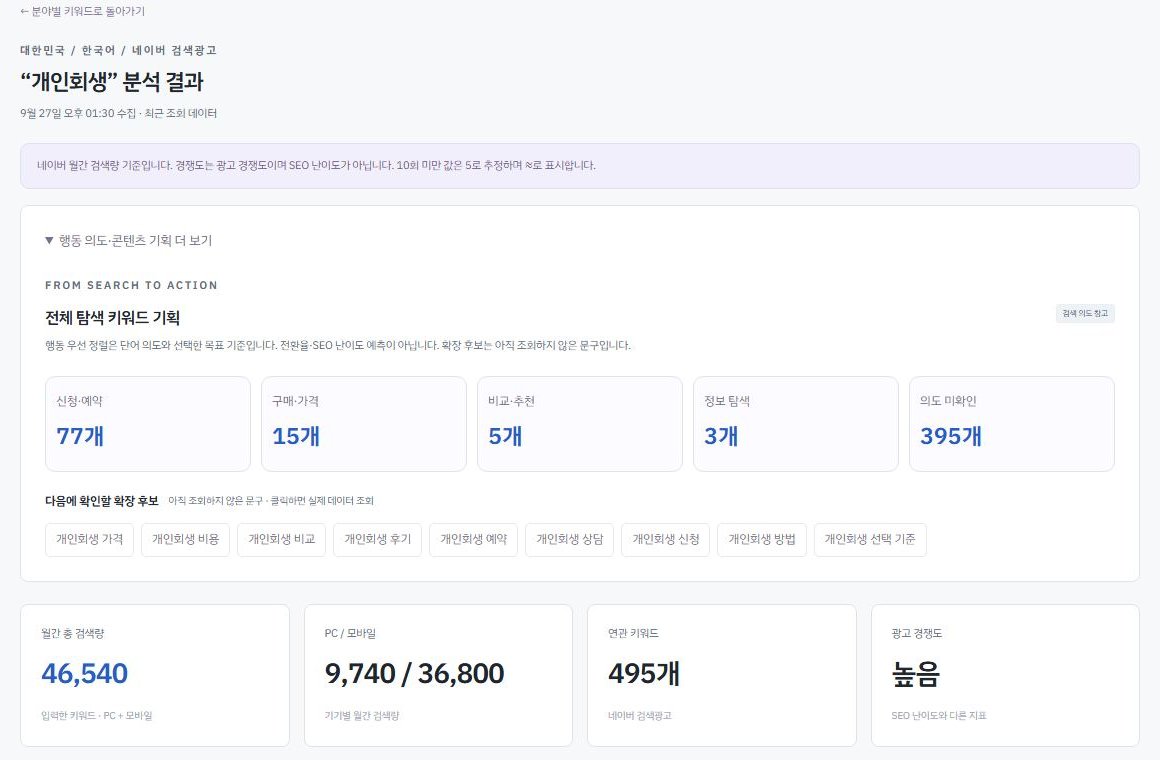Click the related keywords count '495개'
1160x760 pixels.
tap(644, 673)
